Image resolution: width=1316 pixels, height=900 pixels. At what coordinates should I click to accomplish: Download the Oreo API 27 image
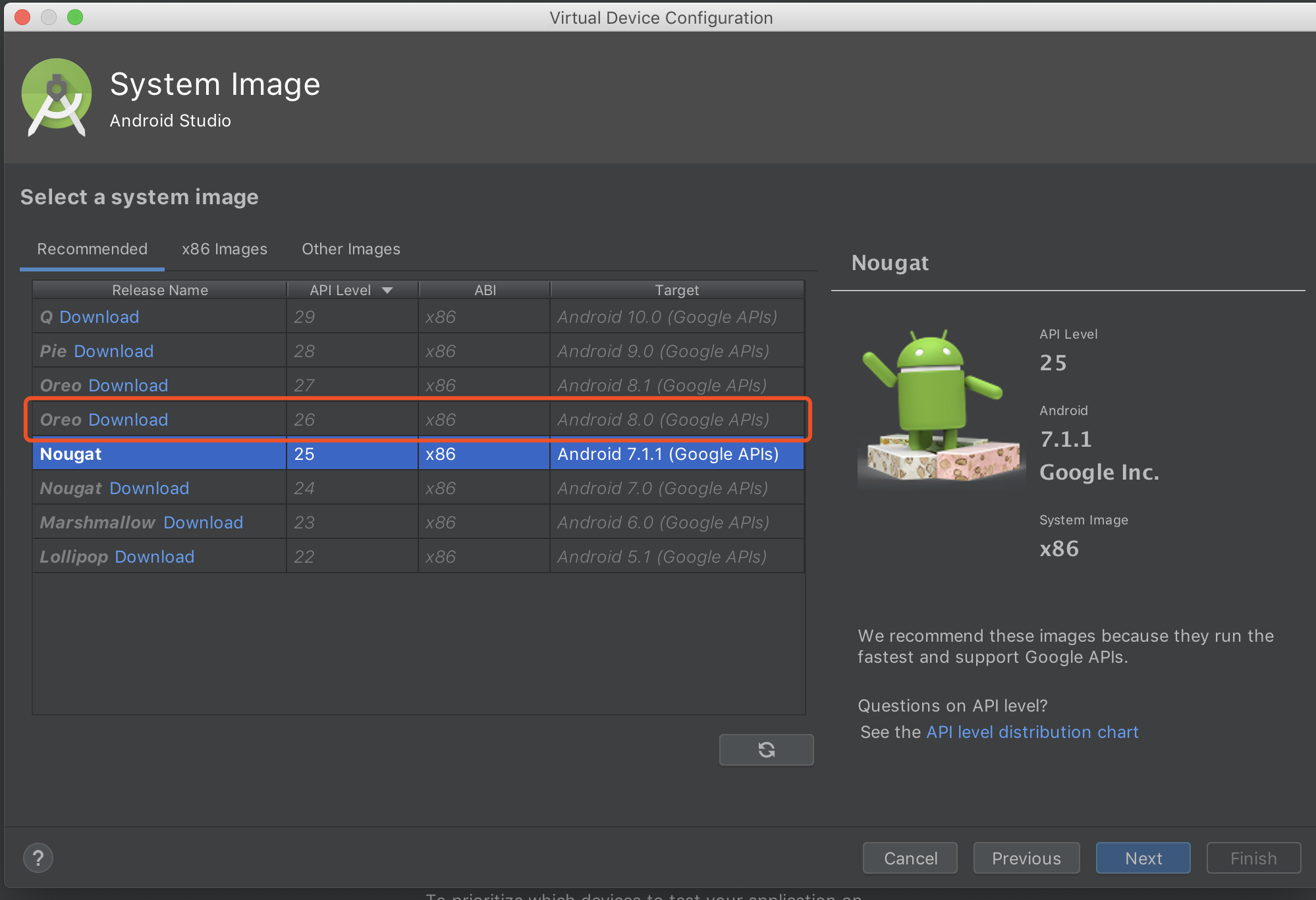click(x=128, y=385)
